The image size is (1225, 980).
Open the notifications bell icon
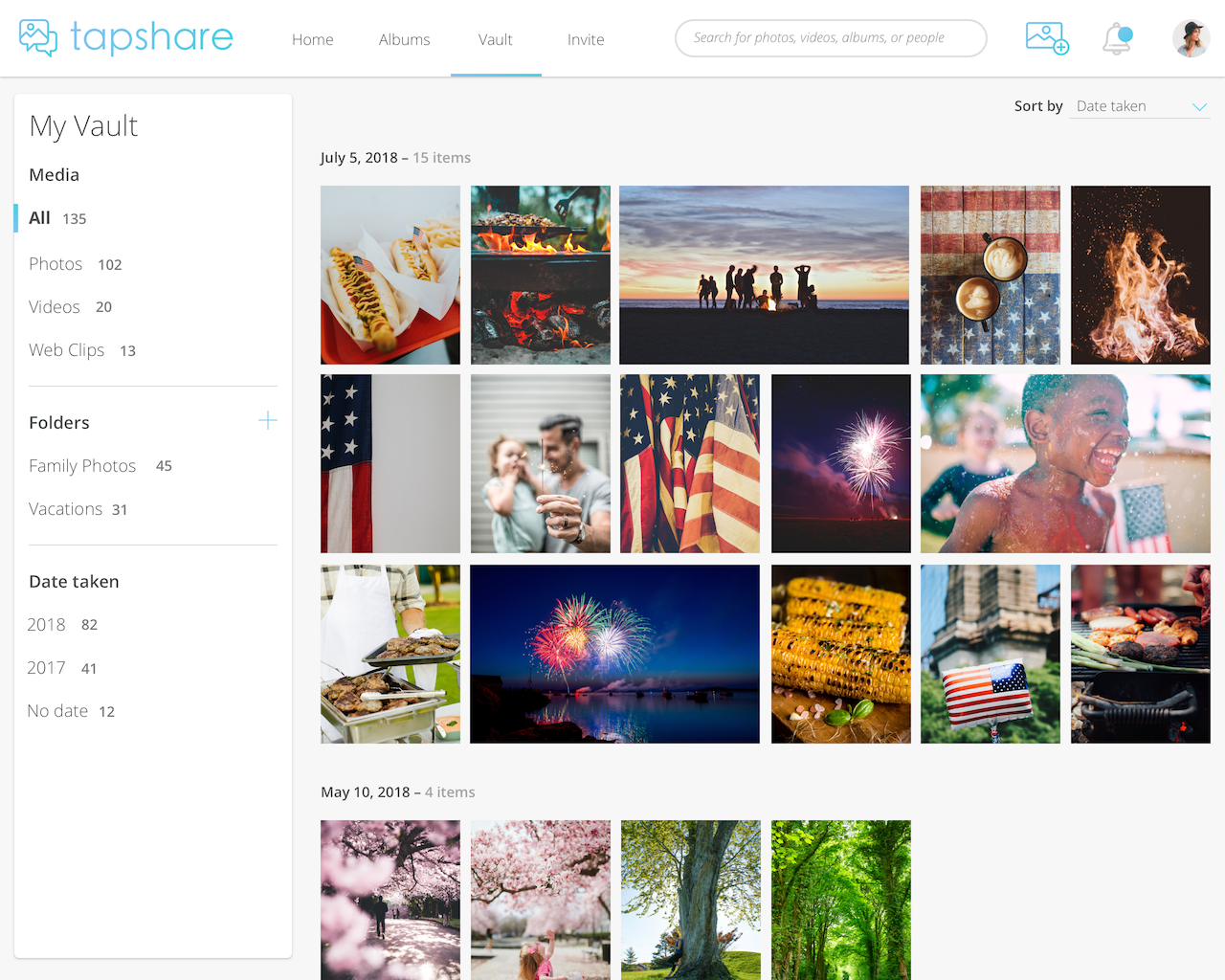tap(1117, 39)
